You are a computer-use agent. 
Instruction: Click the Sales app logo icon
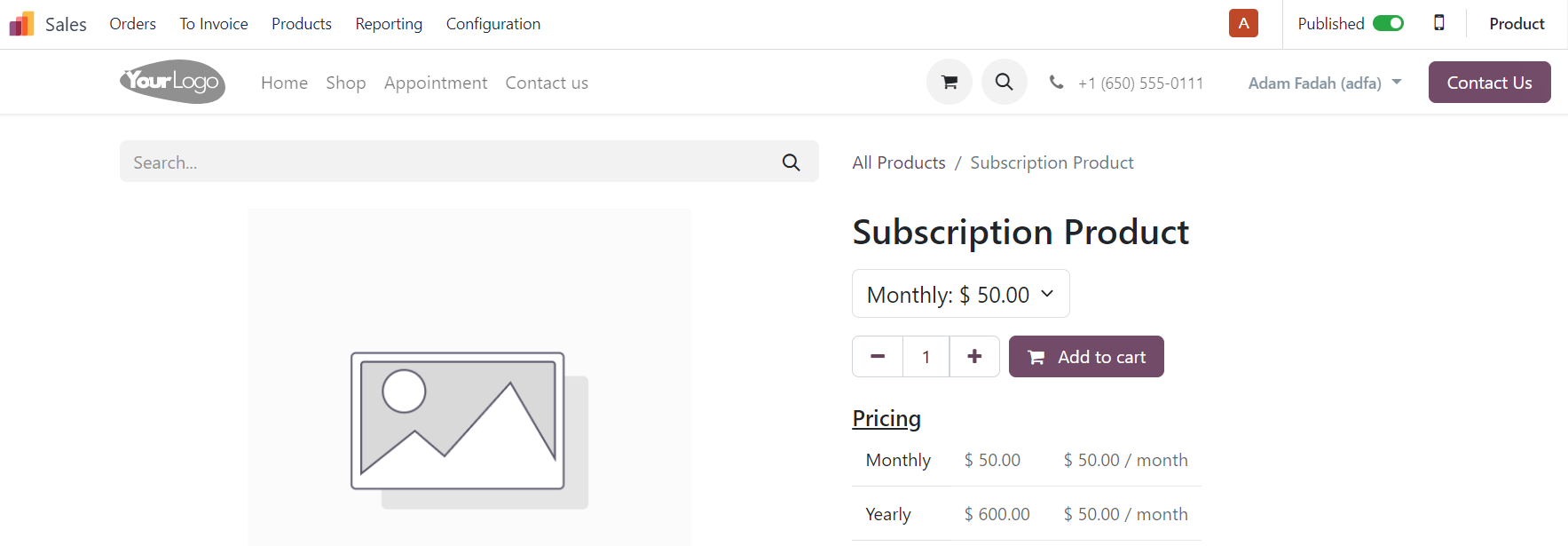(x=21, y=24)
